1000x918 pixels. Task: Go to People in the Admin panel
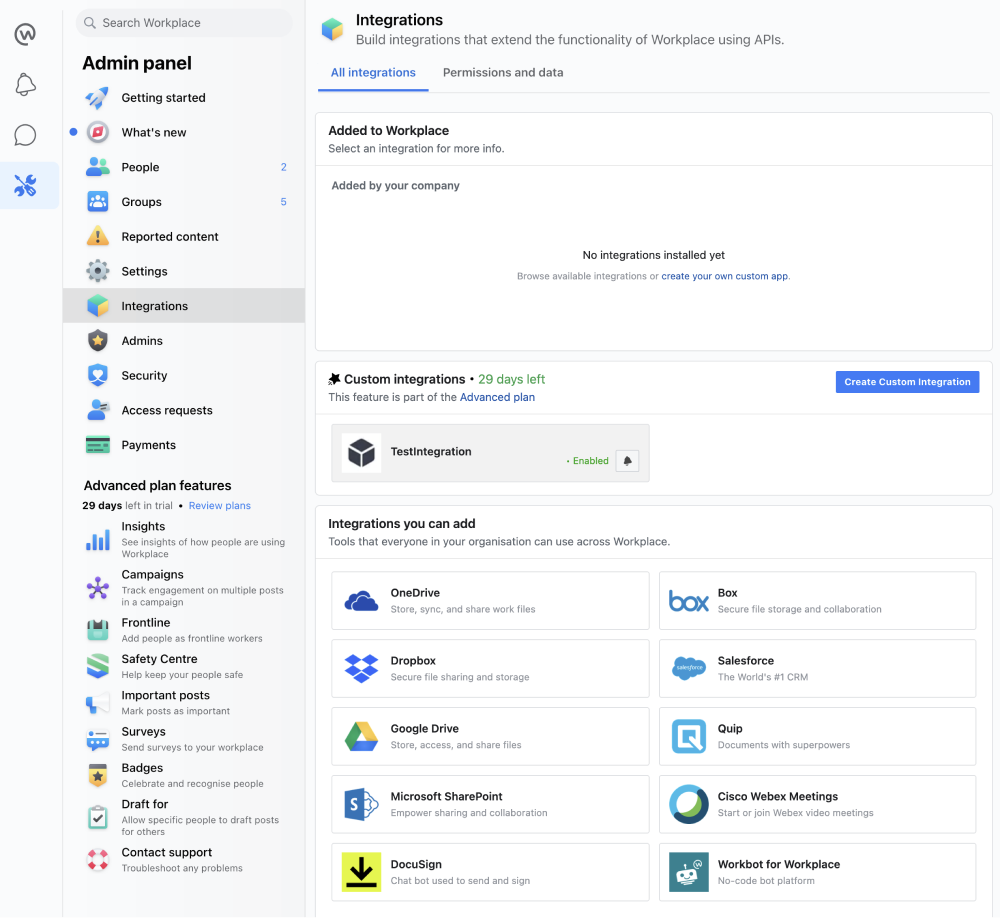coord(141,167)
